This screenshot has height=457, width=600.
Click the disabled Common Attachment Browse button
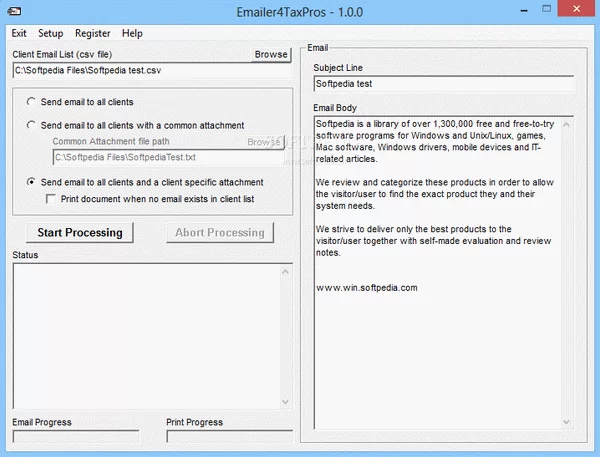[x=264, y=142]
